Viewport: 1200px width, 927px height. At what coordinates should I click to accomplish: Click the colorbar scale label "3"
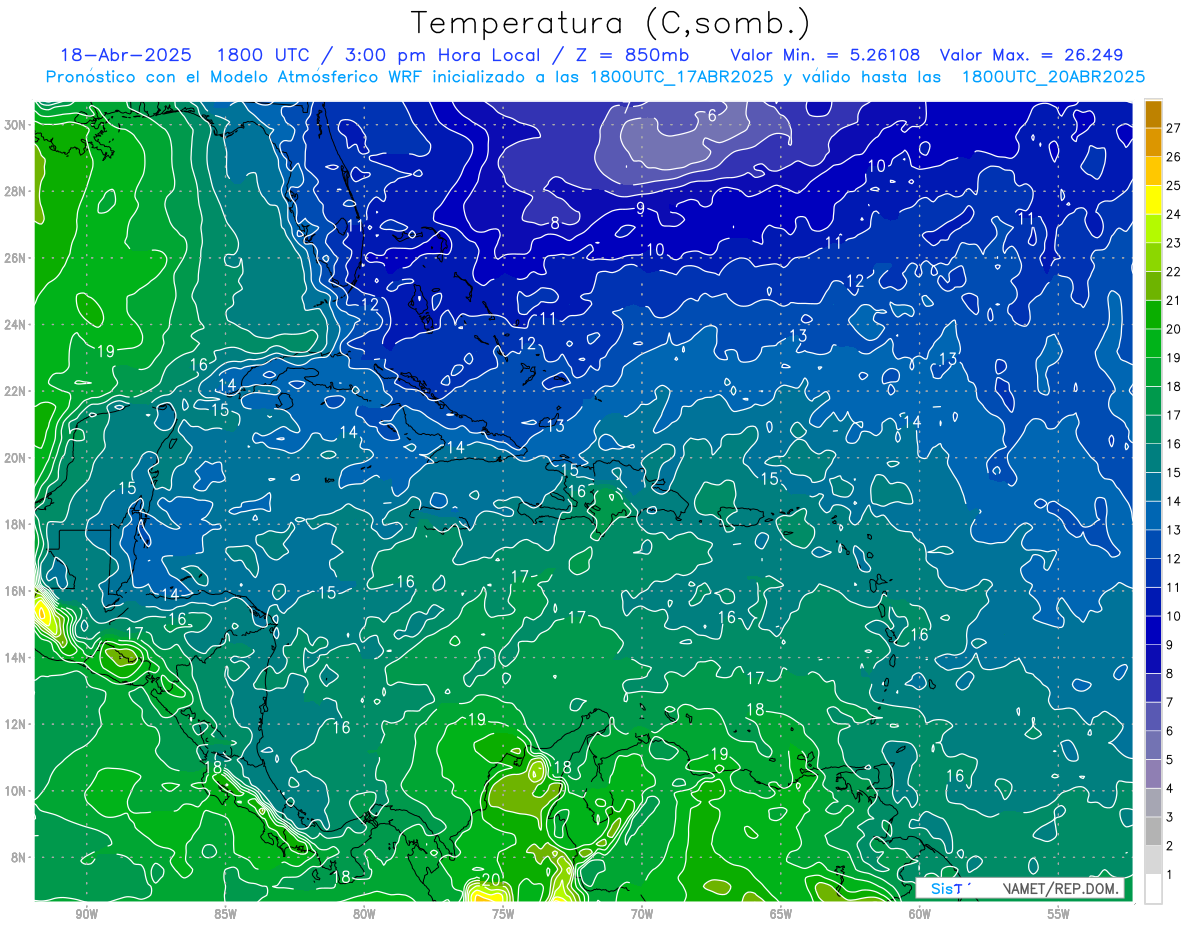click(1170, 818)
